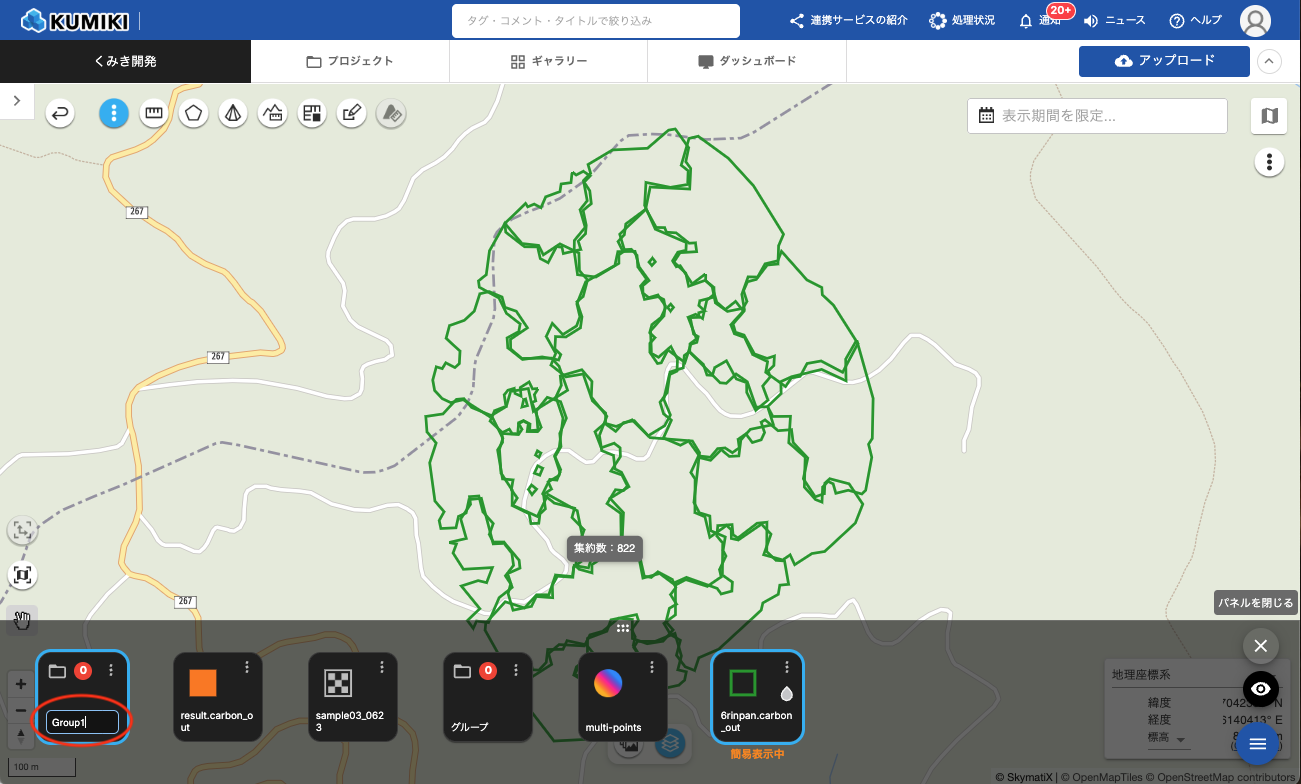This screenshot has height=784, width=1301.
Task: Toggle the blue vertical dots tool menu
Action: [x=114, y=114]
